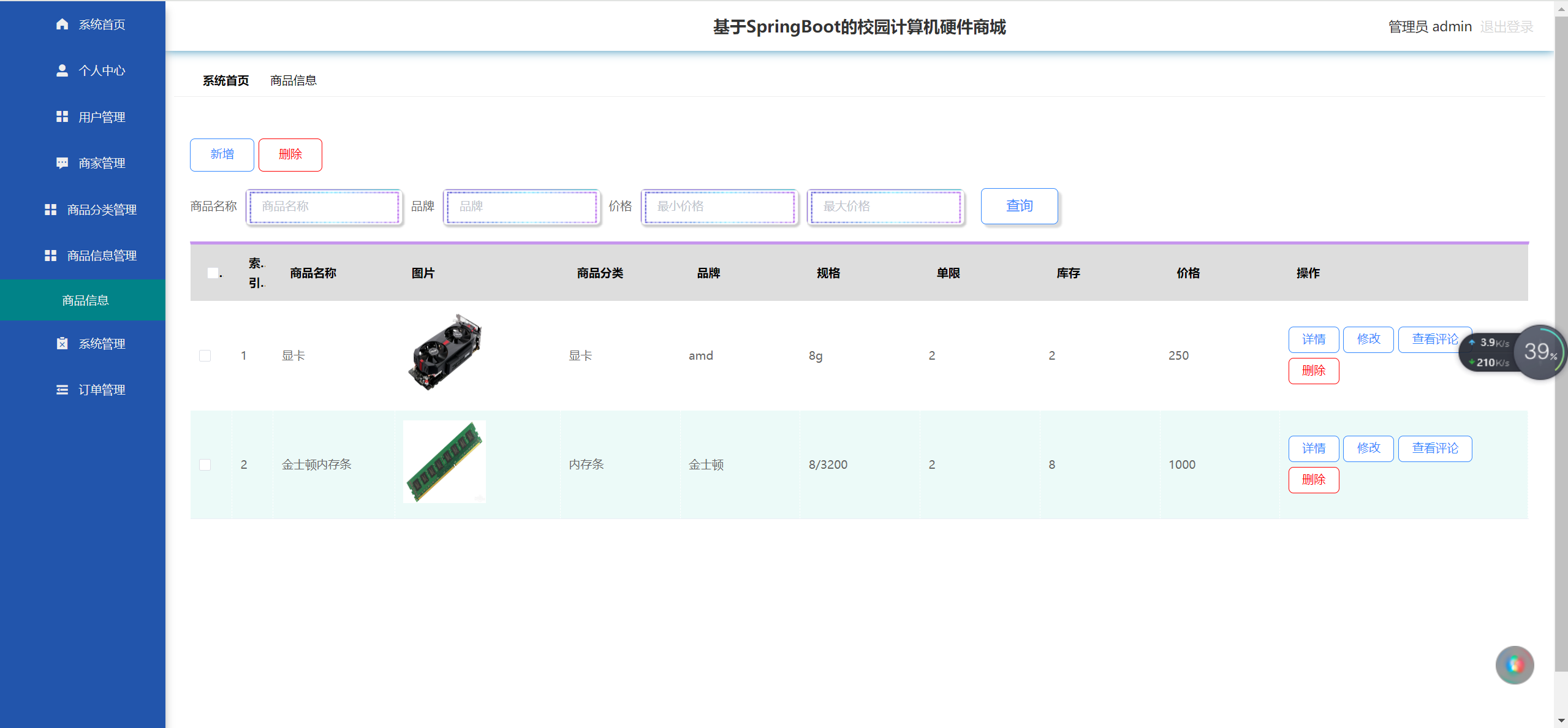Focus the 品牌 search input

coord(521,207)
